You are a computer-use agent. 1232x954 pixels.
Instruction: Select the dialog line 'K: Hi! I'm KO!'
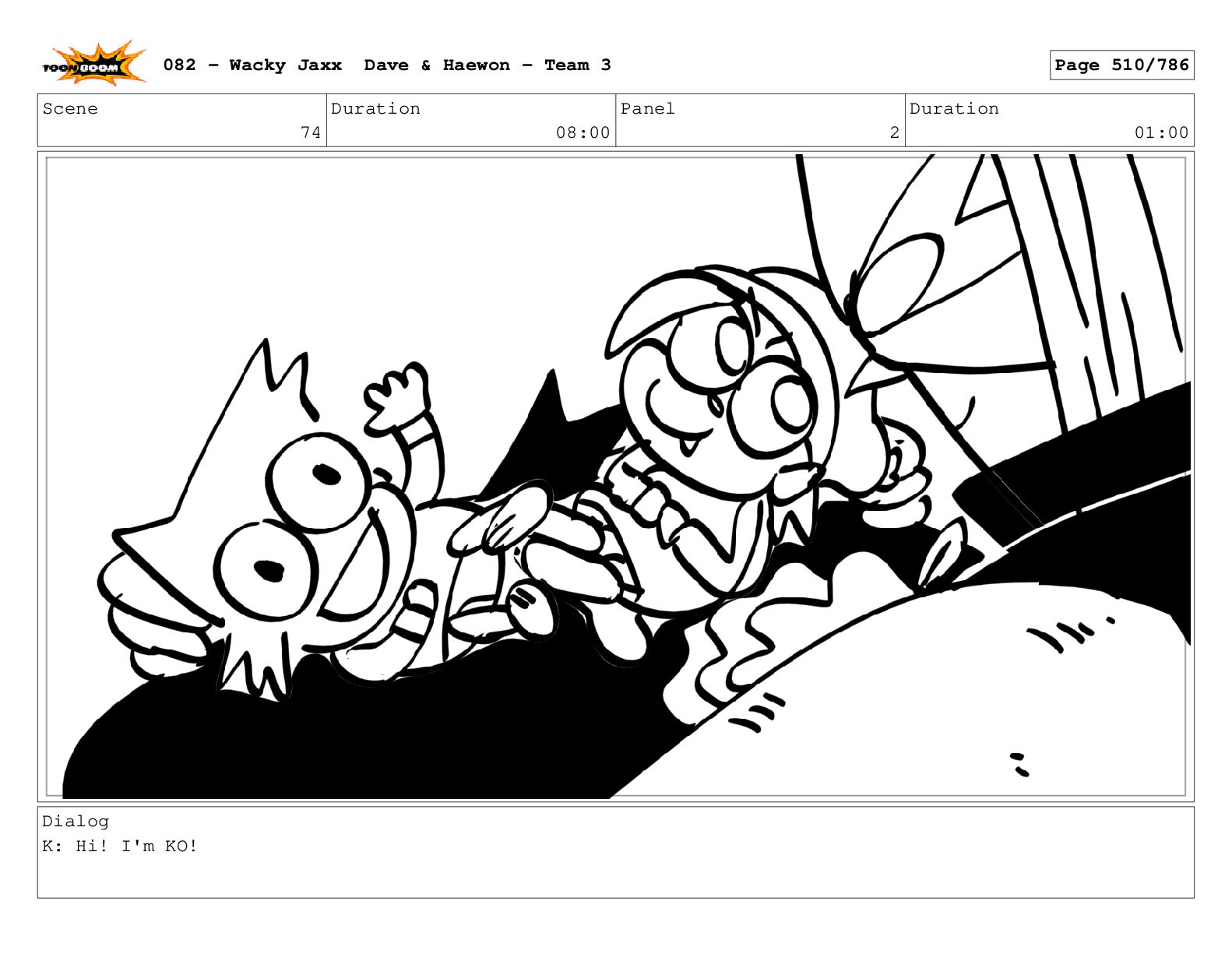[120, 846]
